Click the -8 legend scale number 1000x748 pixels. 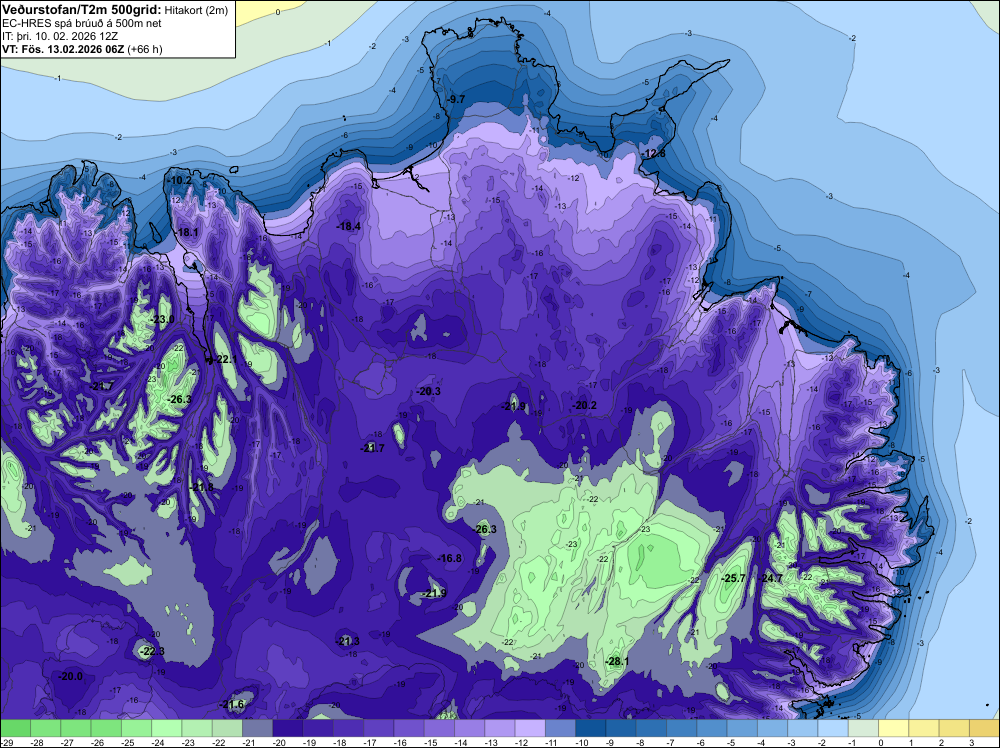(641, 742)
